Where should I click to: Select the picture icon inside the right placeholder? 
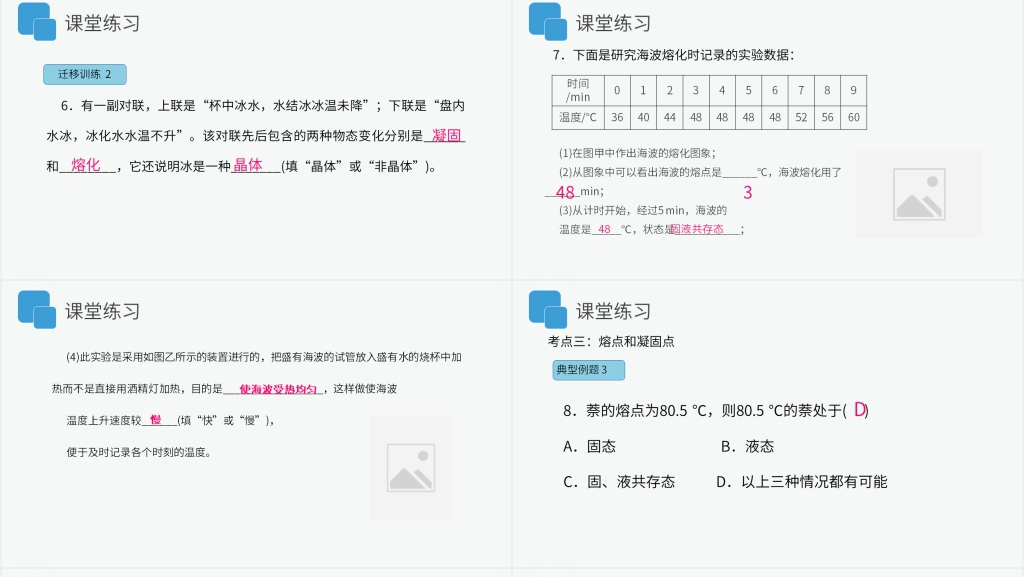click(x=918, y=195)
